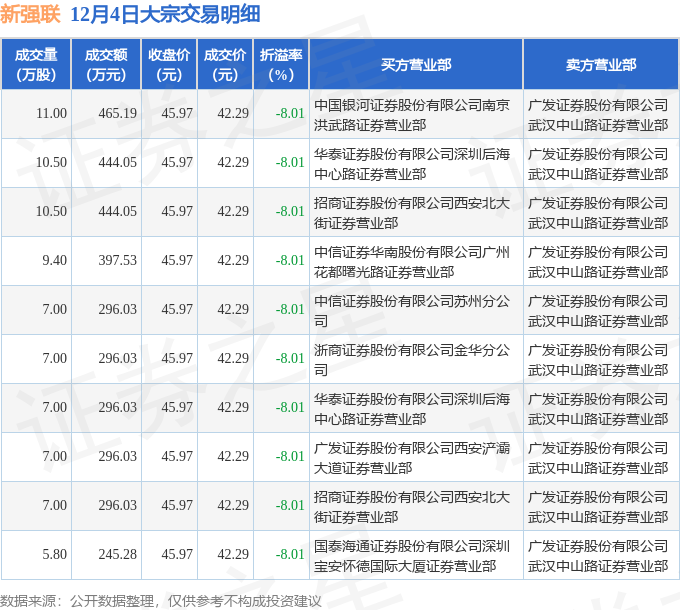Click the 12月4日大宗交易明细 title text

[165, 14]
